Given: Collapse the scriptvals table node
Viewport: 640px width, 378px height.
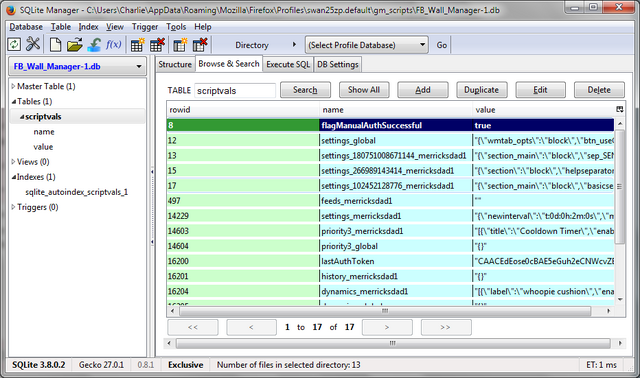Looking at the screenshot, I should [x=22, y=117].
